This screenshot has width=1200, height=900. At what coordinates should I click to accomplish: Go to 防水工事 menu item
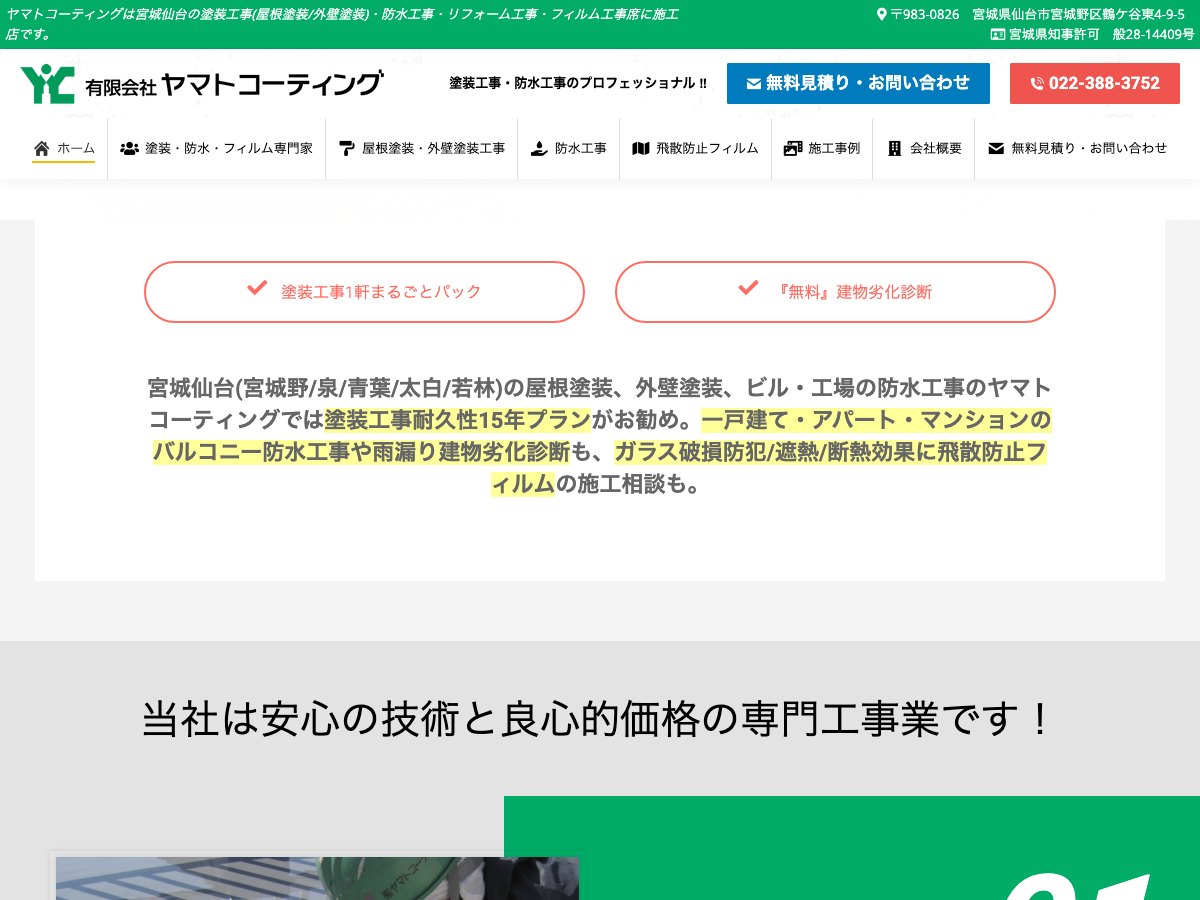[x=568, y=148]
